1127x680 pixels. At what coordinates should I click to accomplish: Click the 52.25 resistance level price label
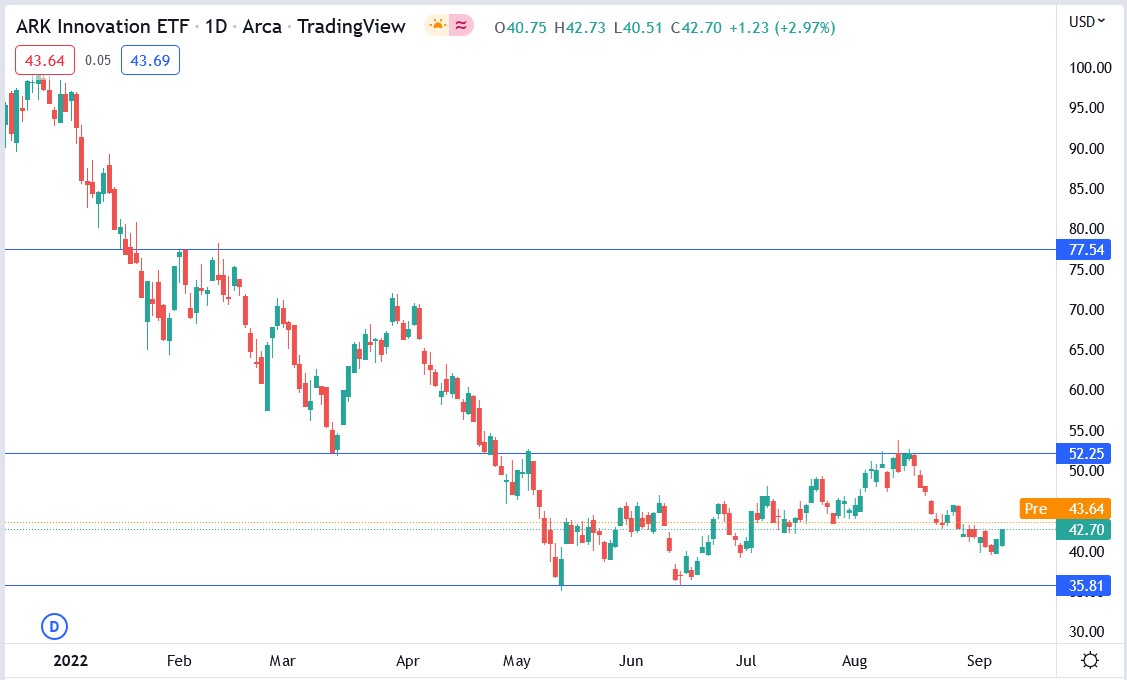pyautogui.click(x=1083, y=454)
